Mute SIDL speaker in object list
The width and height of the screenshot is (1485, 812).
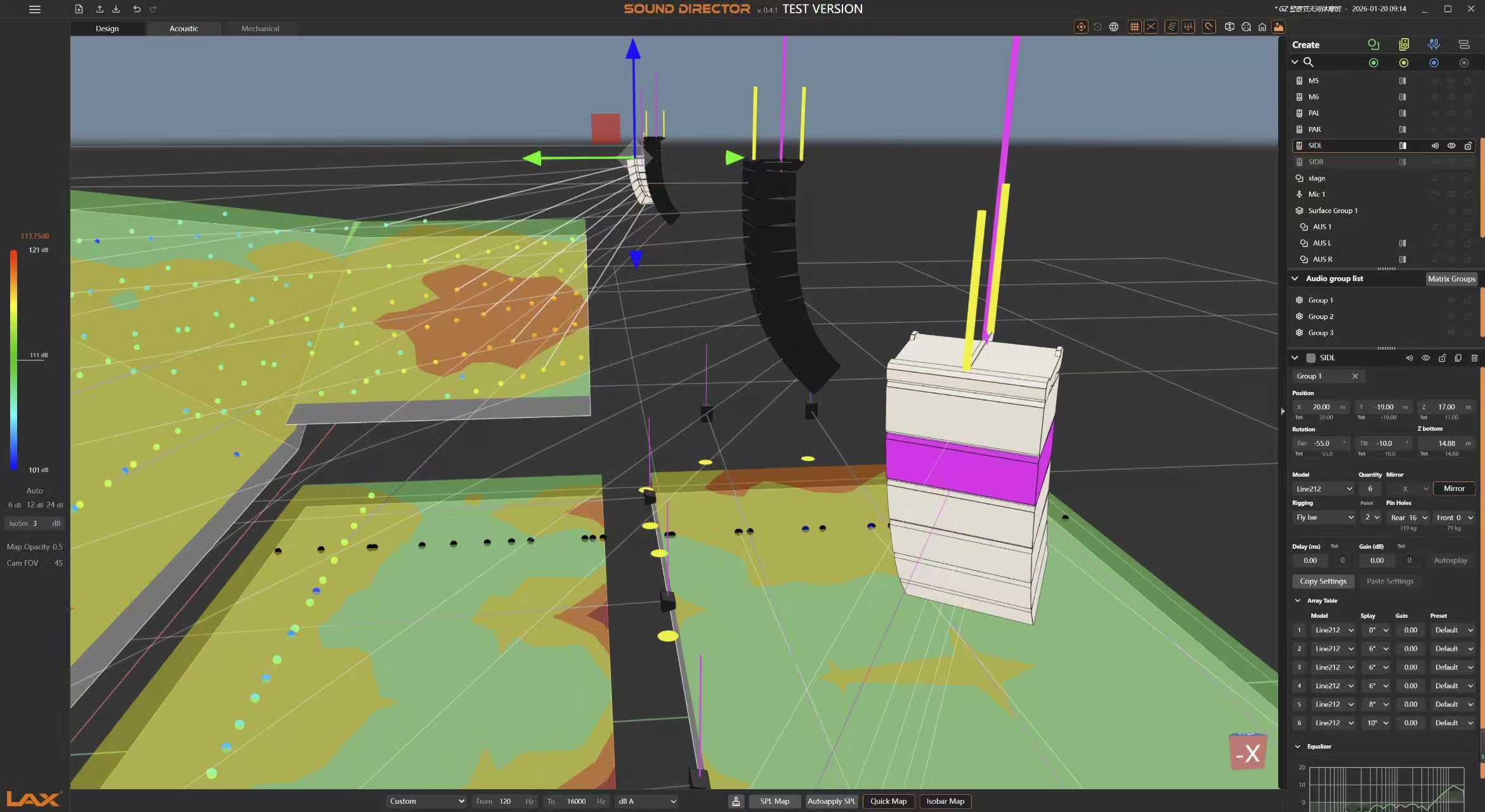tap(1435, 146)
